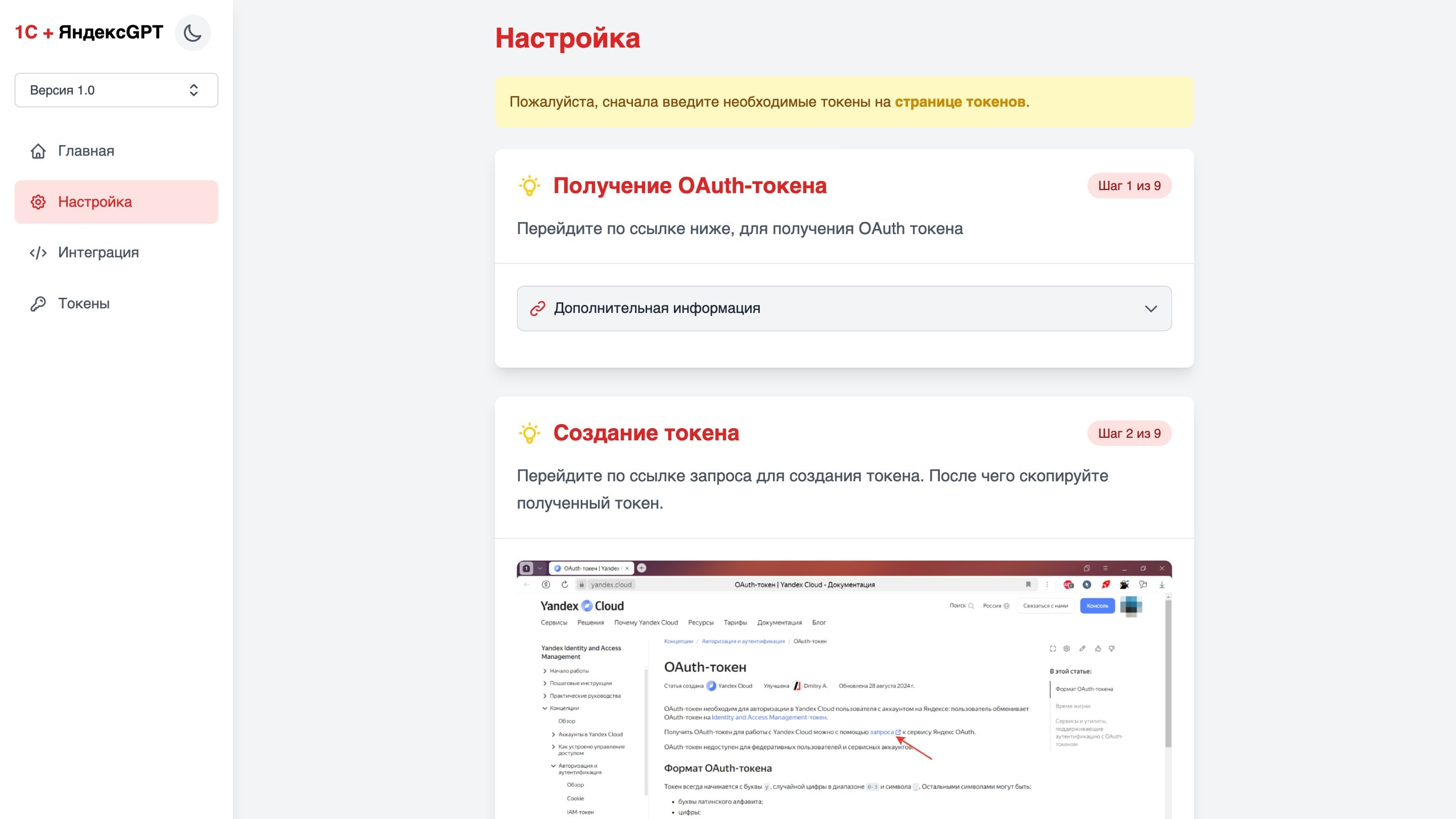The width and height of the screenshot is (1456, 819).
Task: Expand the Дополнительная информация section
Action: [x=844, y=308]
